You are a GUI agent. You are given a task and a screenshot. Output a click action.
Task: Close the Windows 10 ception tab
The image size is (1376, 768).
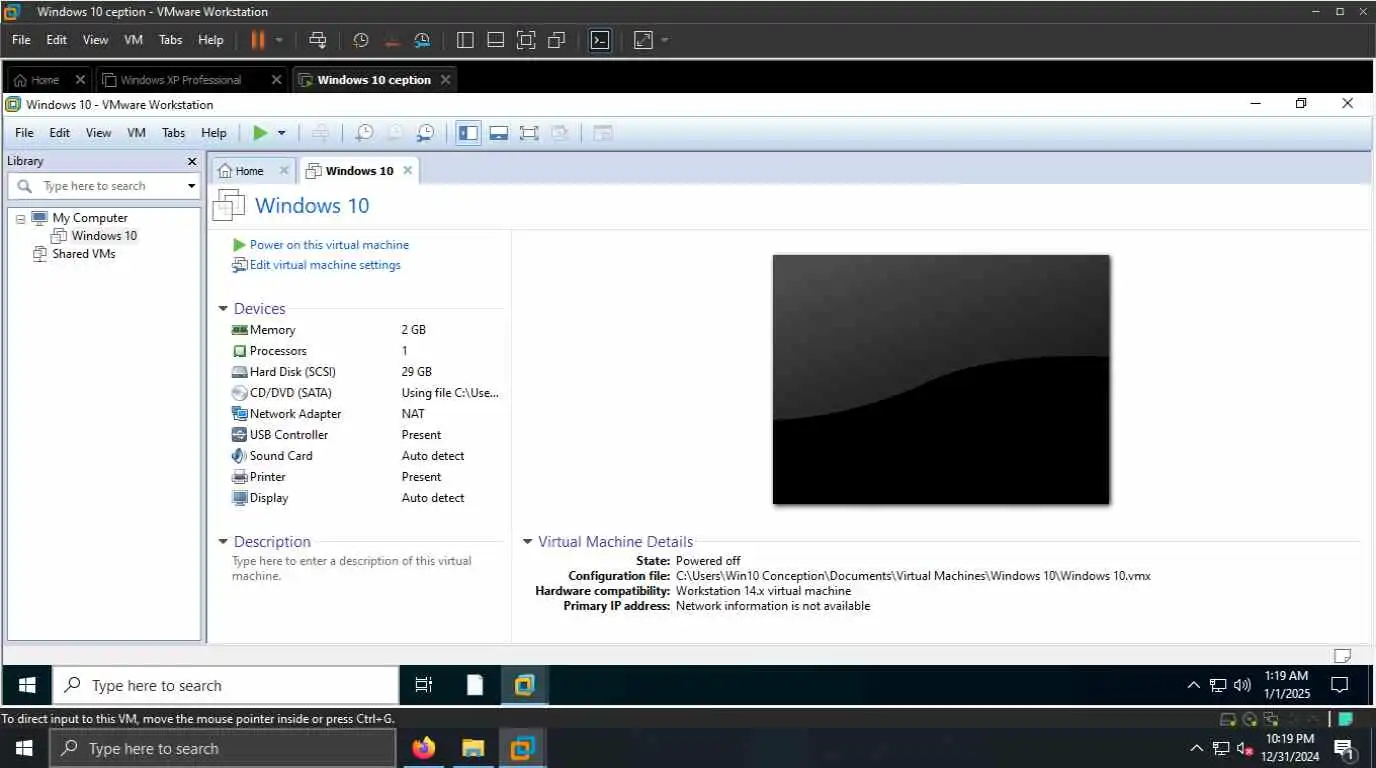tap(446, 80)
